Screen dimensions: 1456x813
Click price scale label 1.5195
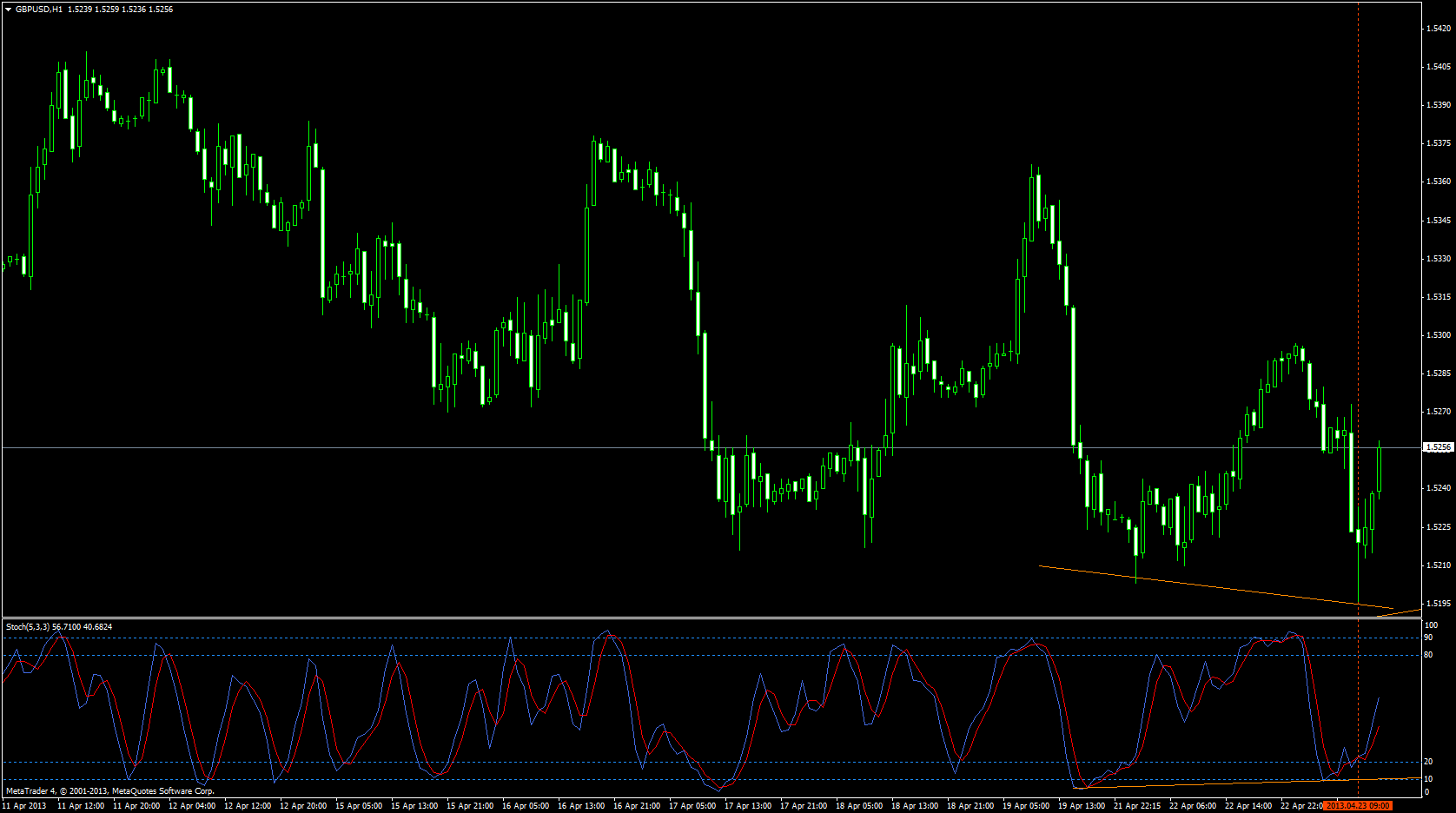pyautogui.click(x=1439, y=604)
